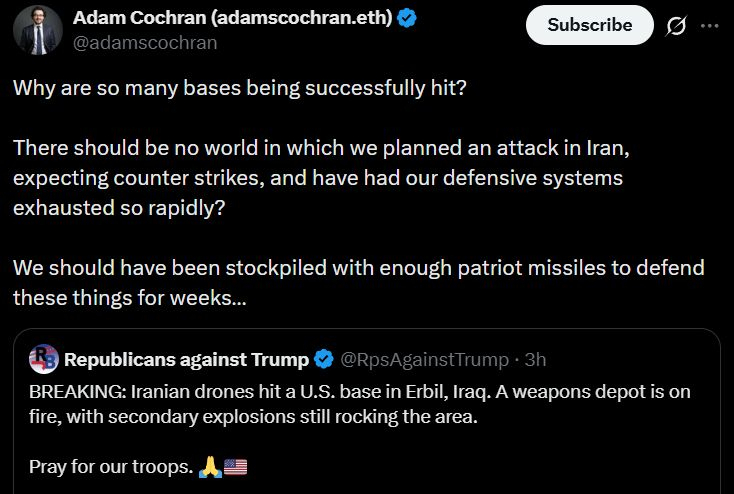Image resolution: width=734 pixels, height=494 pixels.
Task: Open the @adamscochran handle link
Action: coord(145,43)
